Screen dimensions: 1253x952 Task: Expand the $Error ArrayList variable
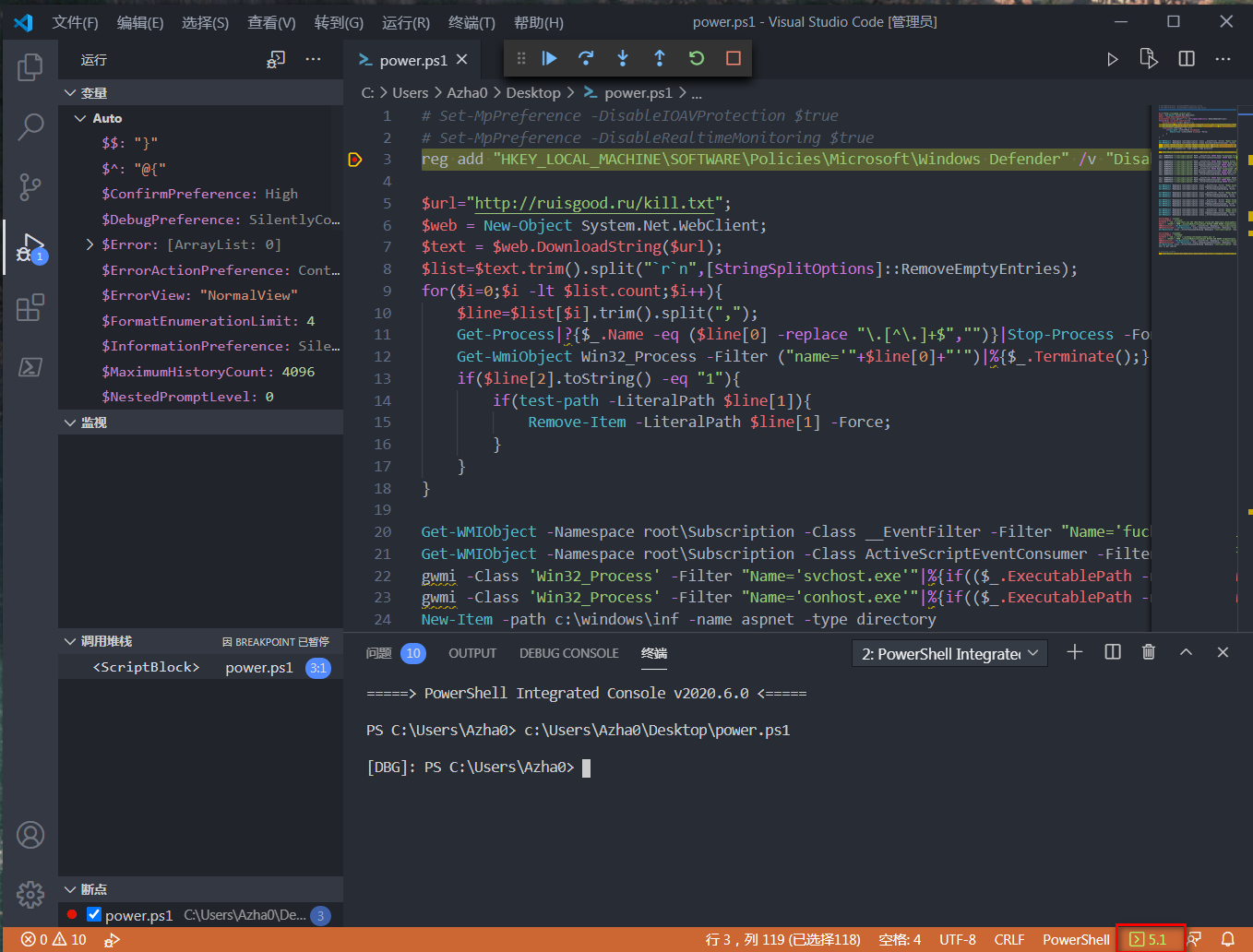tap(89, 244)
